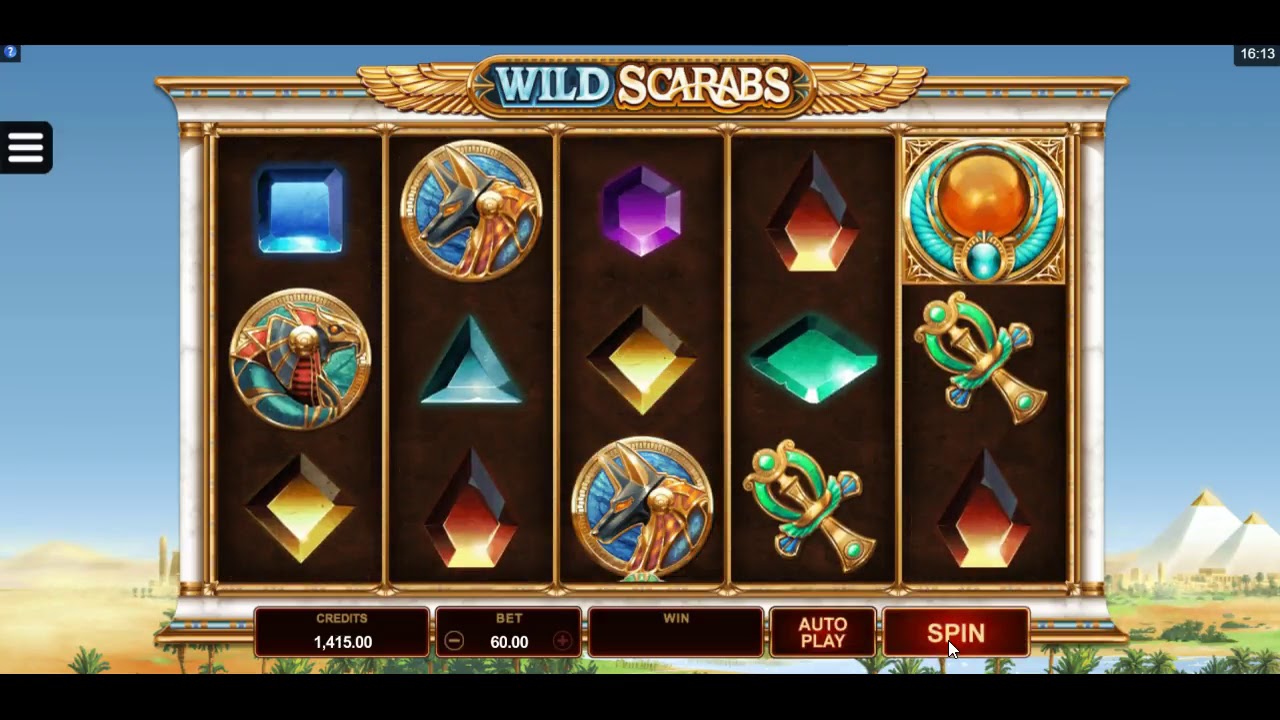Select the teal triangle gem on reel two
Screen dimensions: 1280x720
point(471,361)
